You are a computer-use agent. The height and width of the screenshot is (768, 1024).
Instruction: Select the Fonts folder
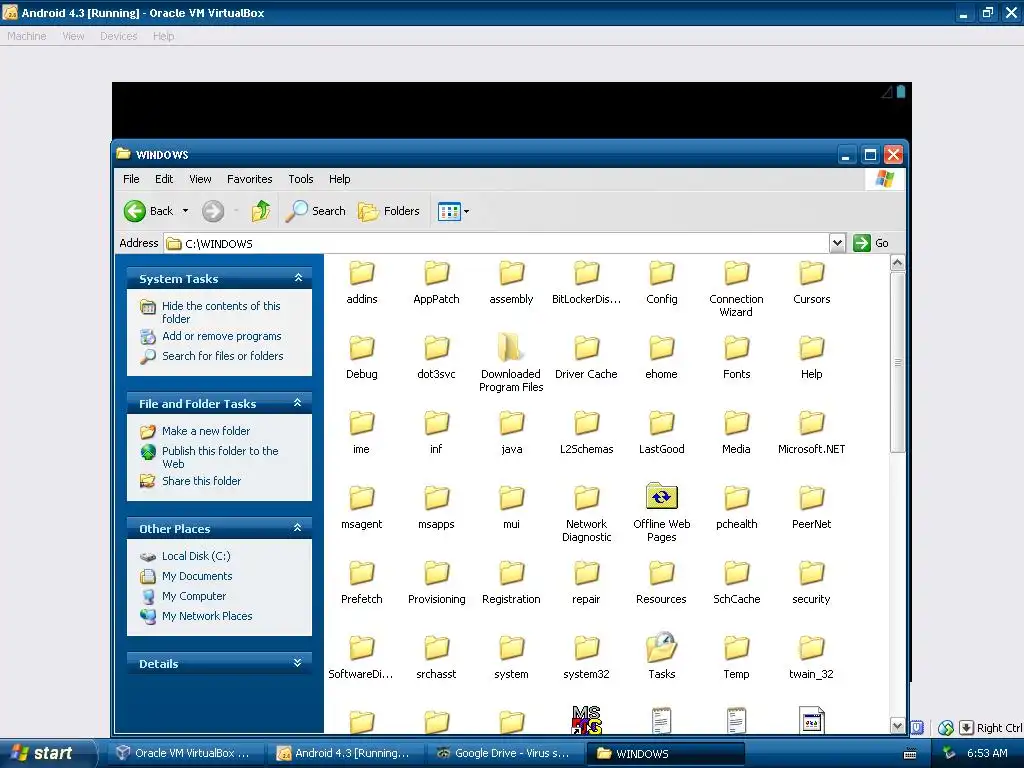737,358
